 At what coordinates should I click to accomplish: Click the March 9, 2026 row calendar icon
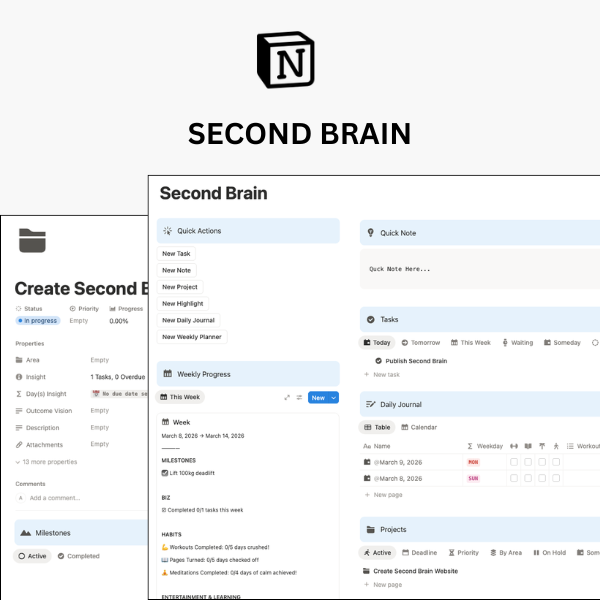(x=367, y=462)
